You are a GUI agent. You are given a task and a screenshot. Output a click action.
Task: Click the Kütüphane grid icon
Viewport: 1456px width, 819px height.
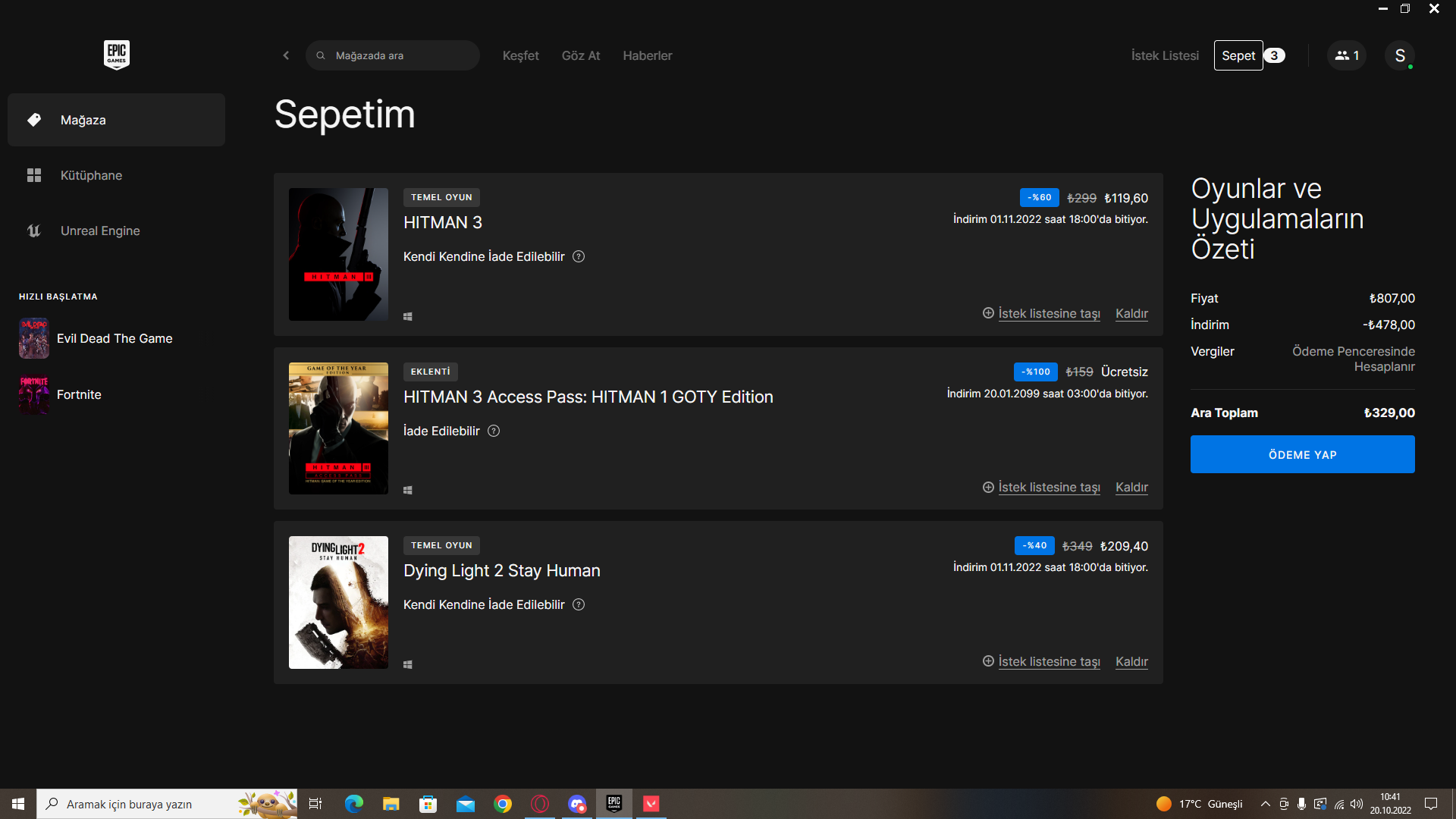tap(34, 175)
